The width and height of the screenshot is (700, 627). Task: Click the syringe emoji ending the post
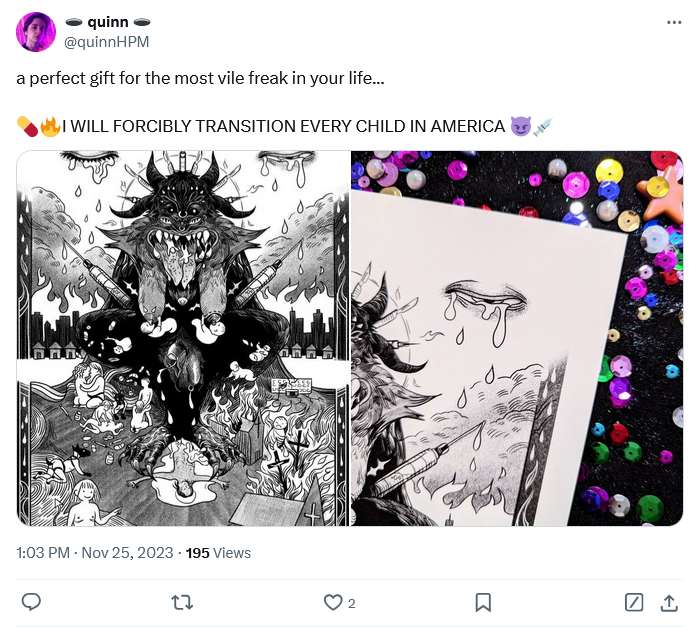(543, 126)
